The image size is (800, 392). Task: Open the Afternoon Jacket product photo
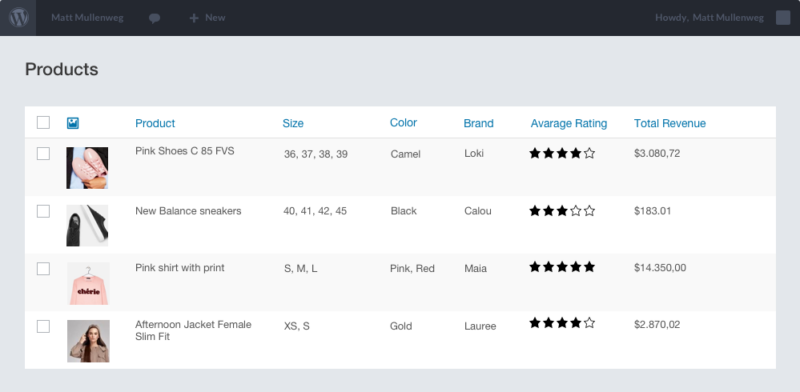[x=88, y=341]
